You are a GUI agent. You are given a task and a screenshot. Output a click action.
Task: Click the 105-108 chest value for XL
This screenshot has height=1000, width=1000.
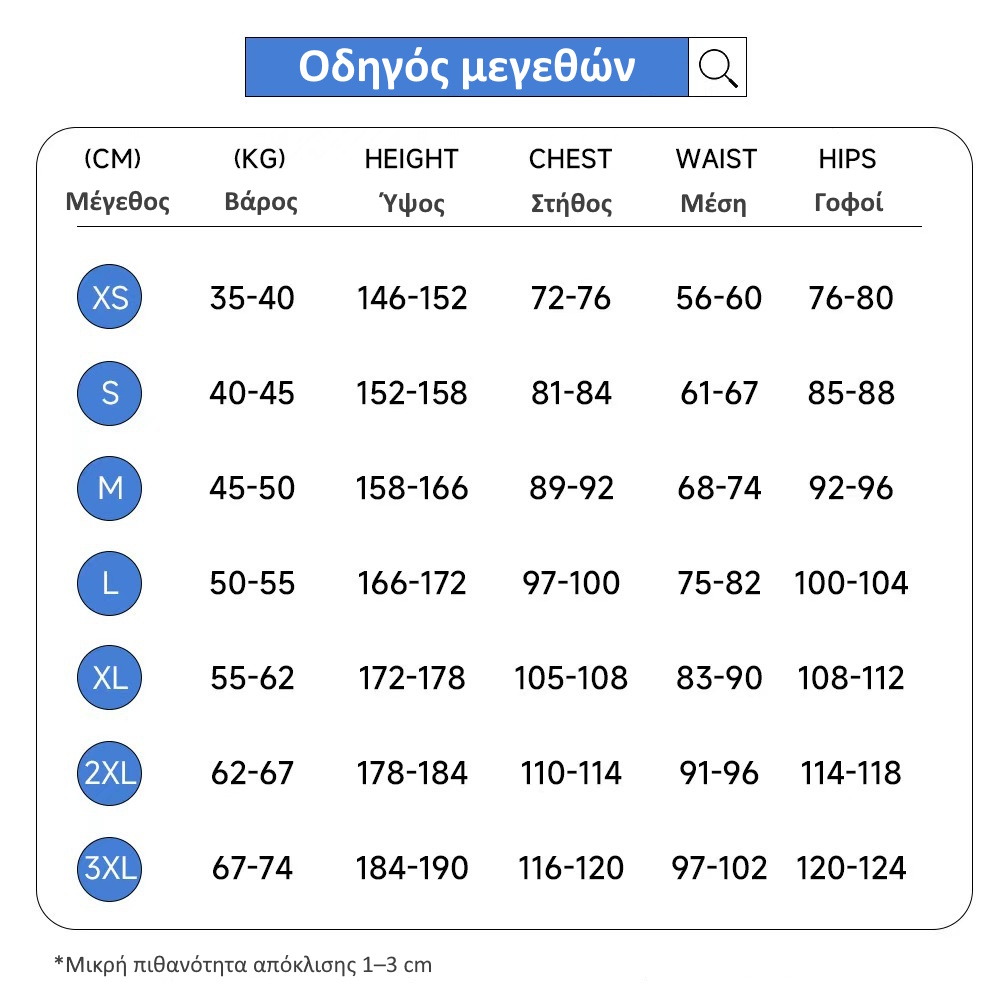(571, 678)
